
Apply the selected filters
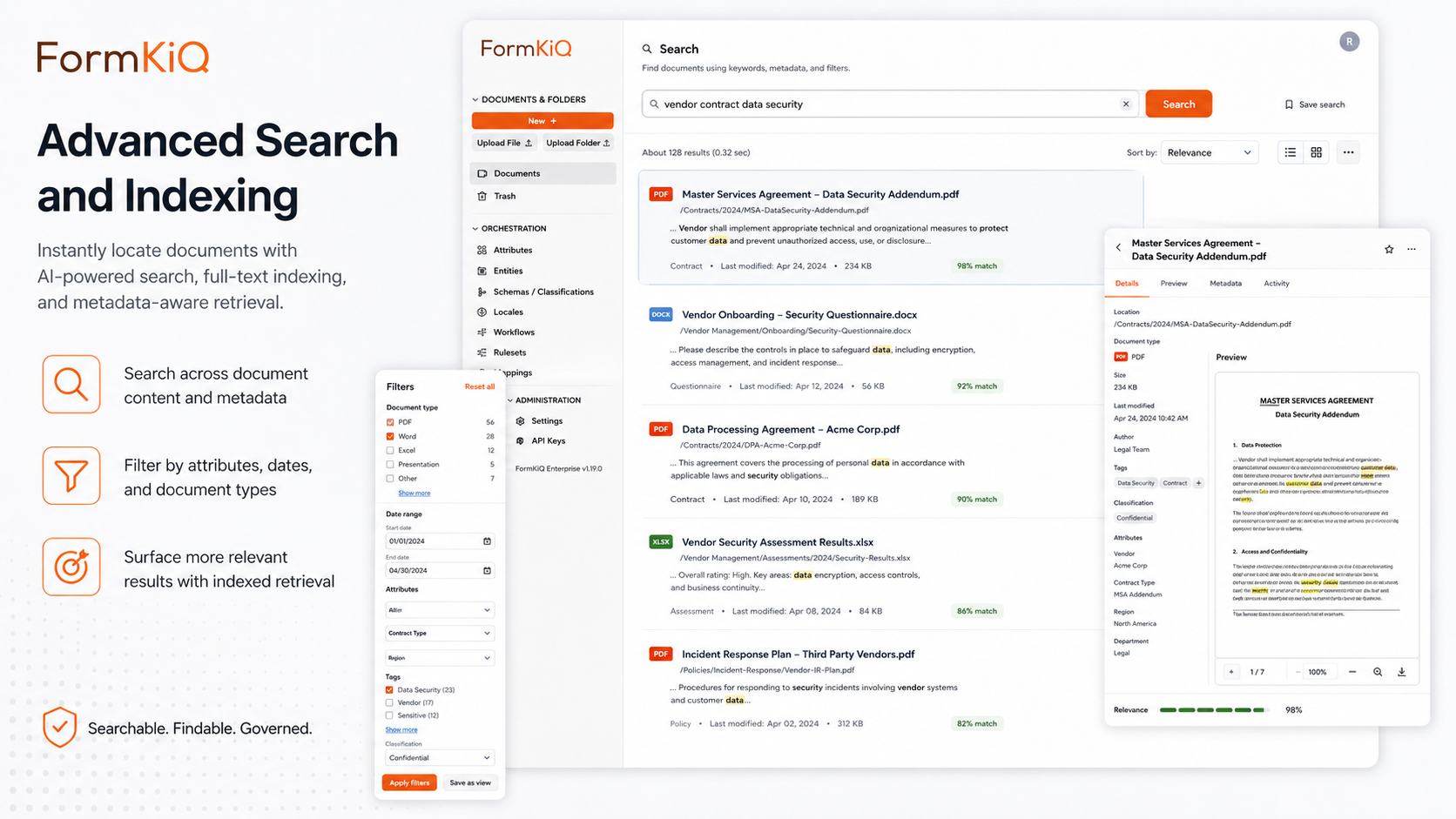pos(409,783)
